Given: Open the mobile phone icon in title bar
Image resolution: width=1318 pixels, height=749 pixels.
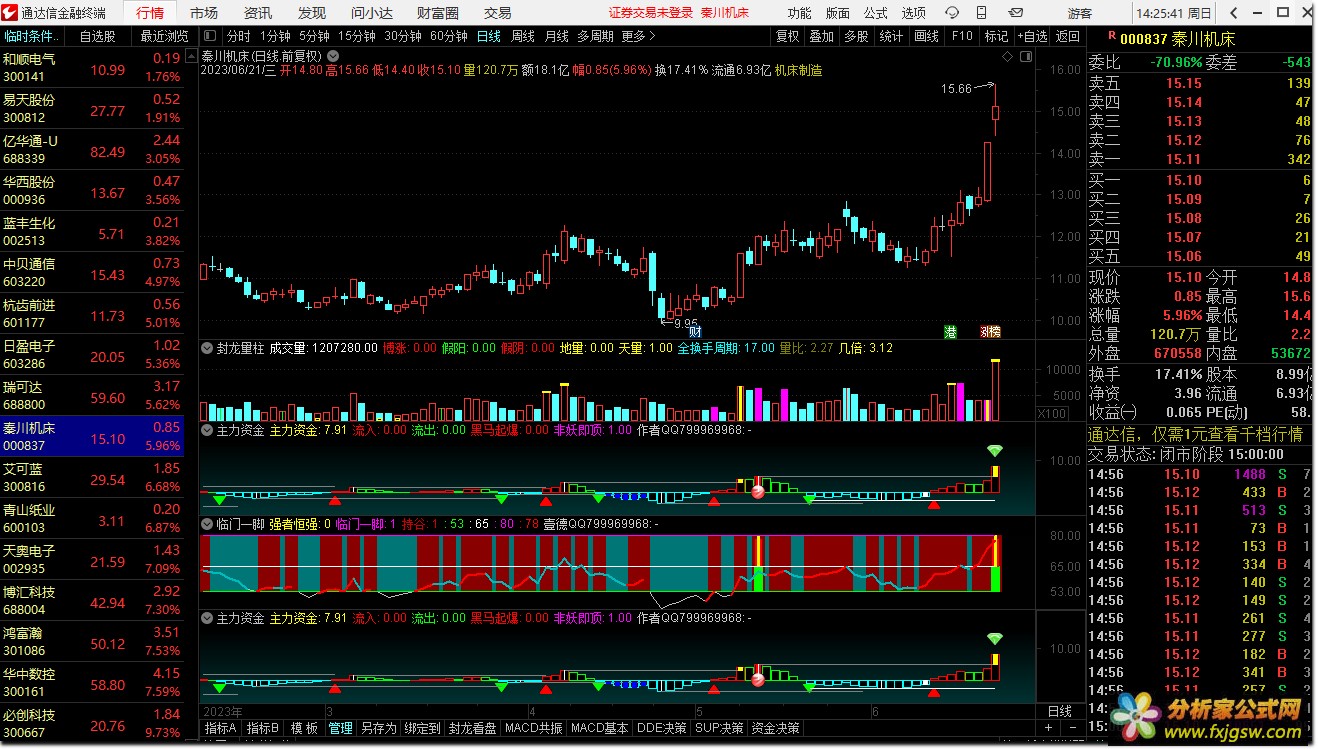Looking at the screenshot, I should (x=980, y=13).
